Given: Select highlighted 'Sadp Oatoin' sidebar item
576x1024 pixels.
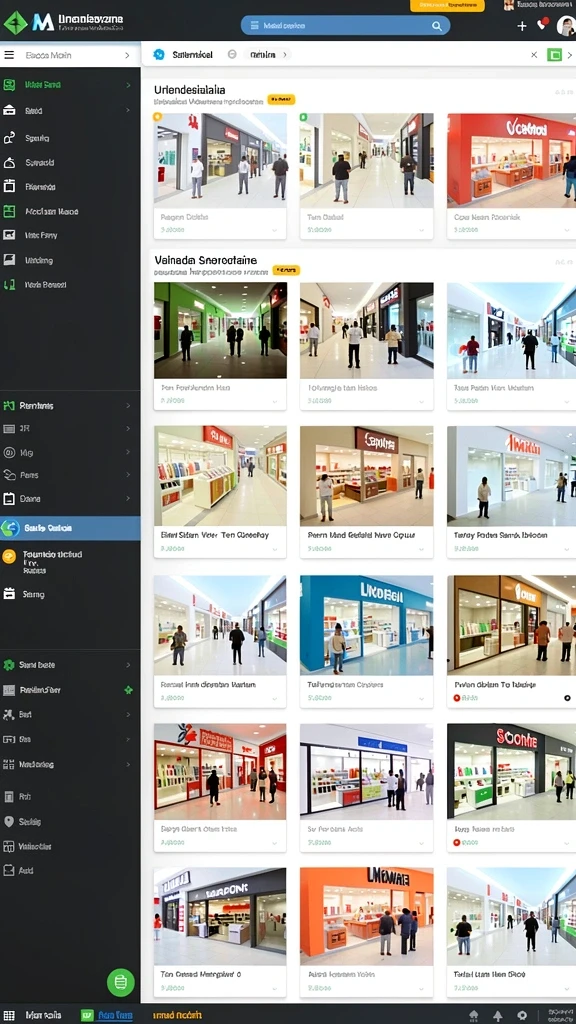Looking at the screenshot, I should (71, 528).
